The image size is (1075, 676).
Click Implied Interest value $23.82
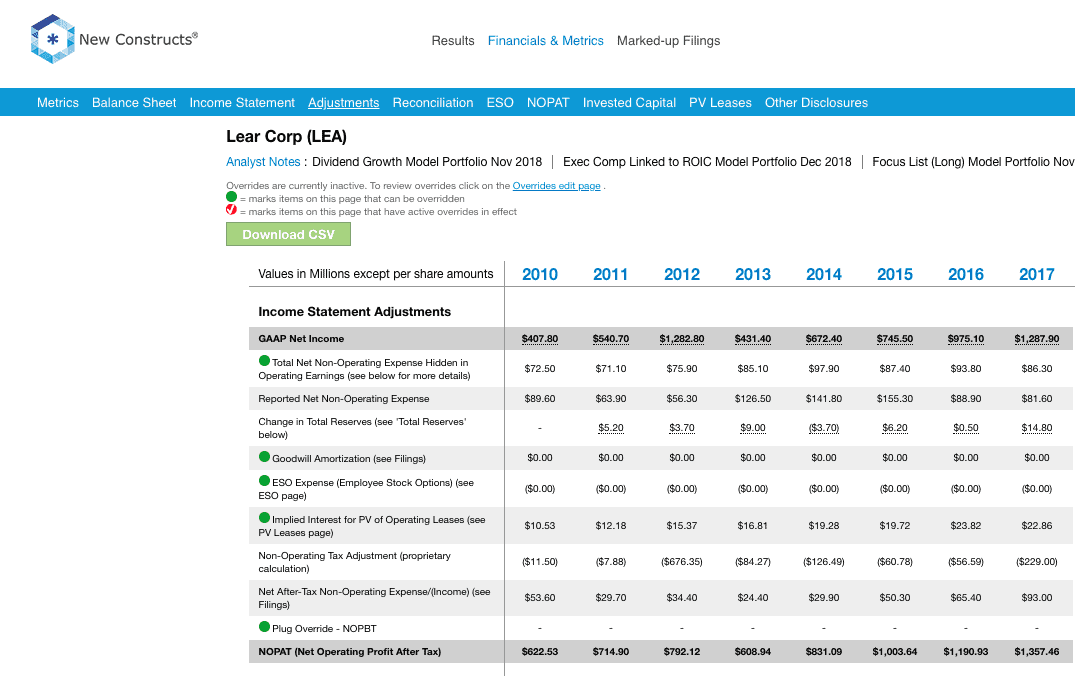[965, 526]
